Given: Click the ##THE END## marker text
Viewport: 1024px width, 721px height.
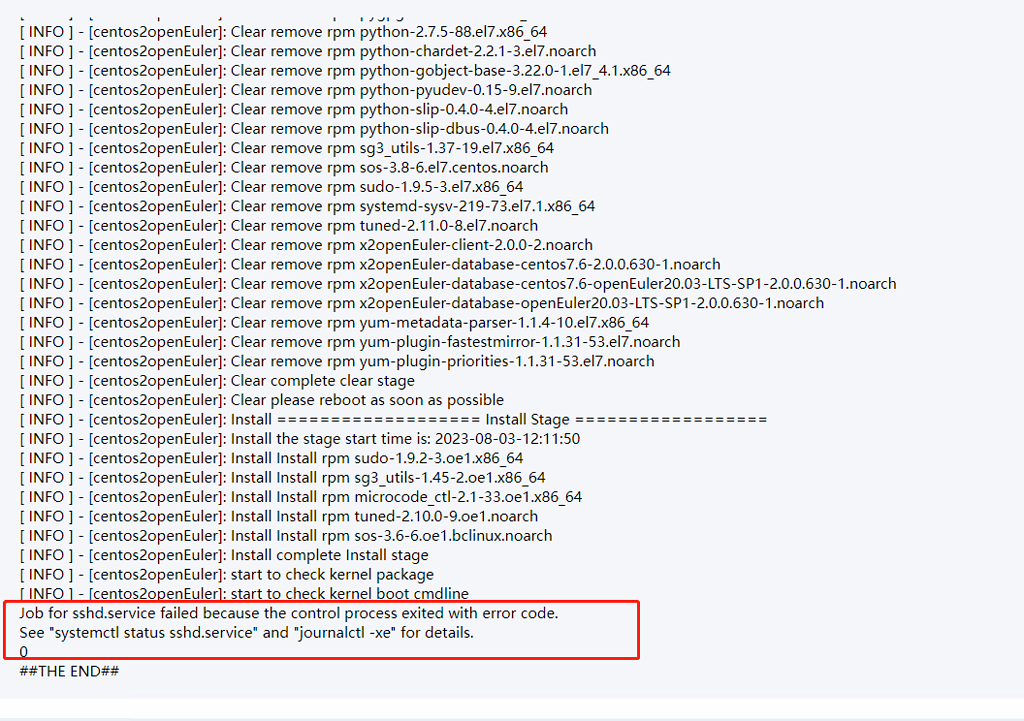Looking at the screenshot, I should click(69, 671).
